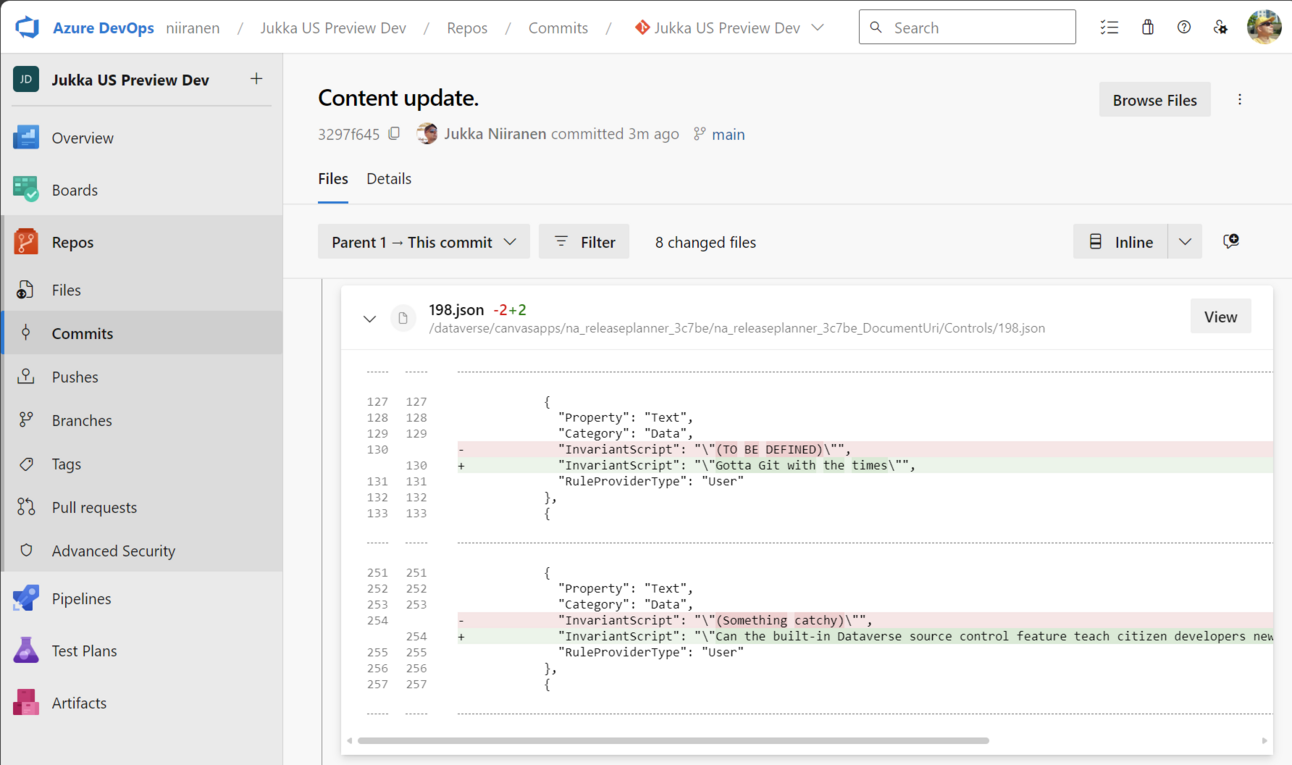1292x765 pixels.
Task: Click the added line 'Gotta Git with the times'
Action: coord(866,465)
